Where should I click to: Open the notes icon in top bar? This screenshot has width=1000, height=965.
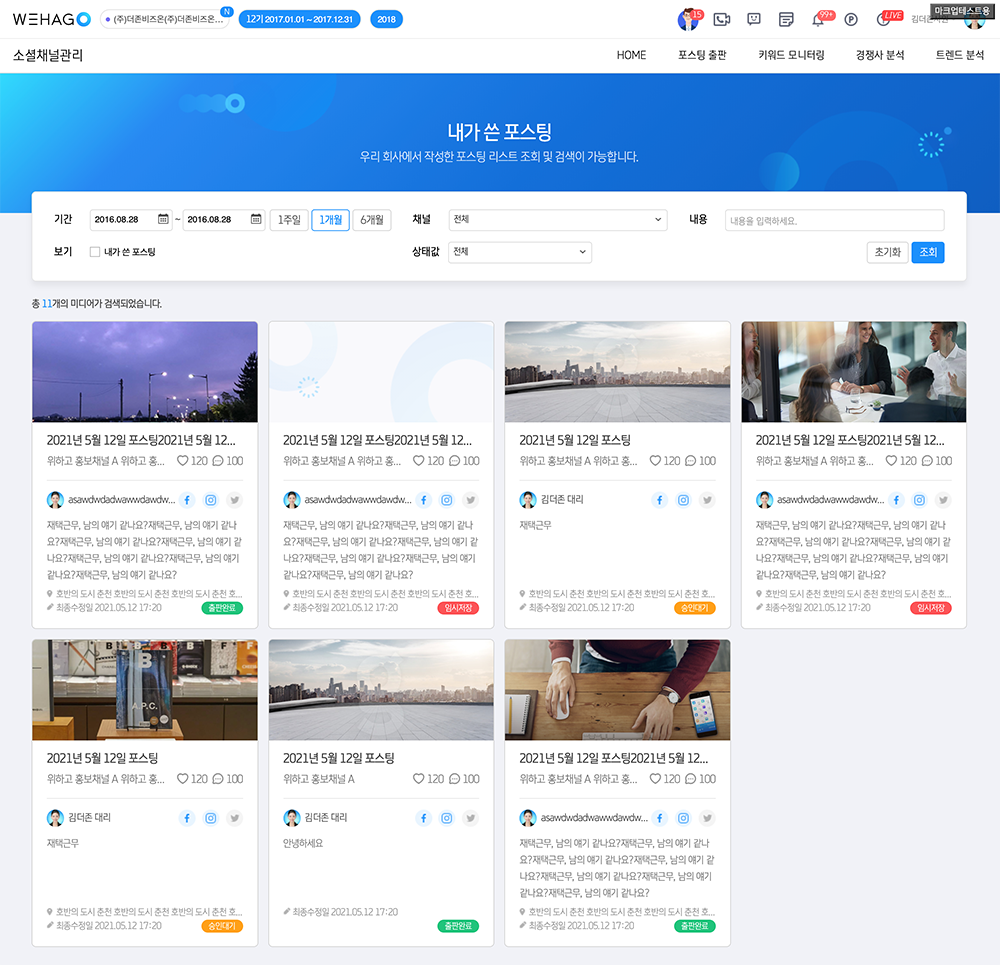tap(786, 19)
